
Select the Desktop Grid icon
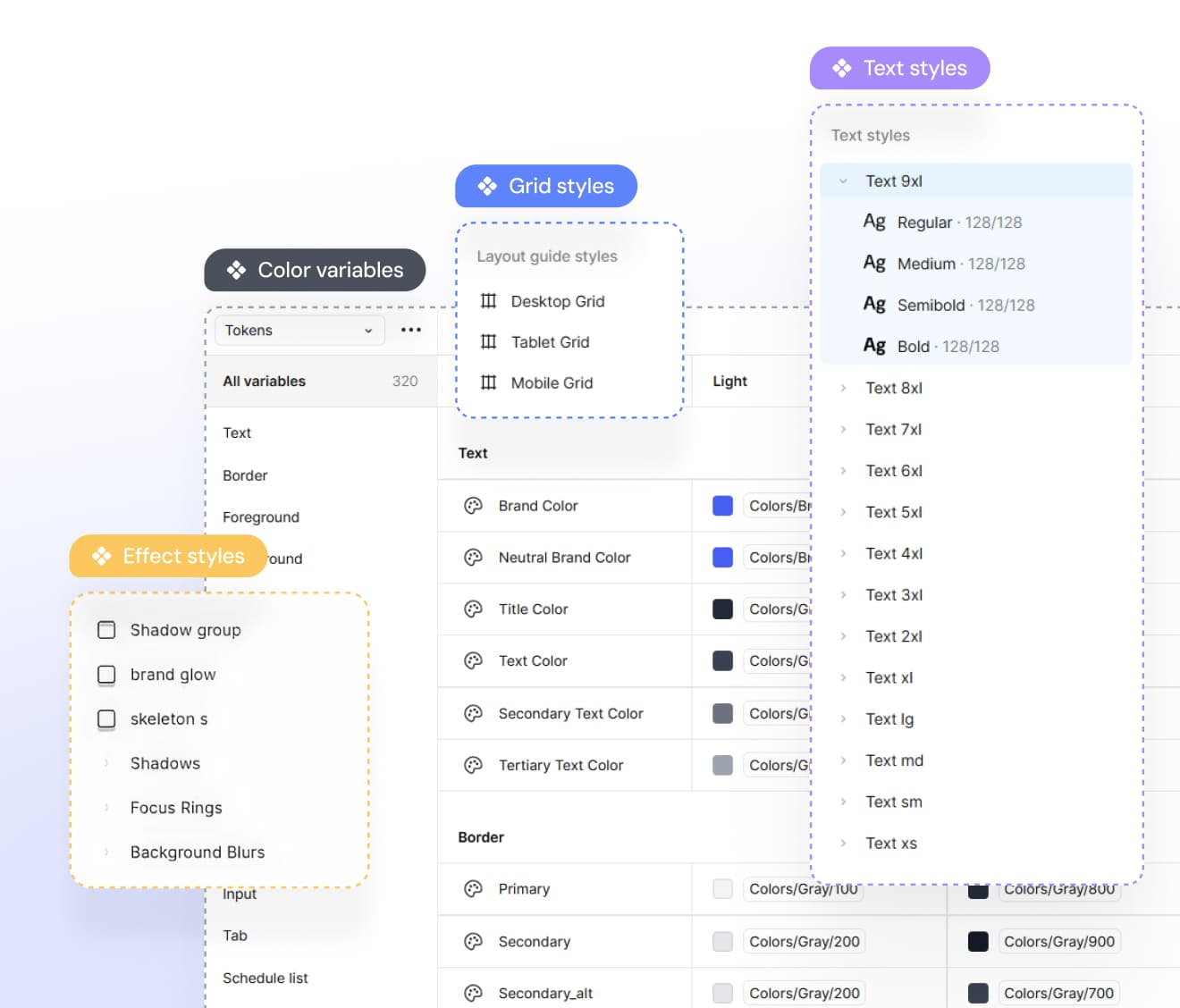point(488,301)
